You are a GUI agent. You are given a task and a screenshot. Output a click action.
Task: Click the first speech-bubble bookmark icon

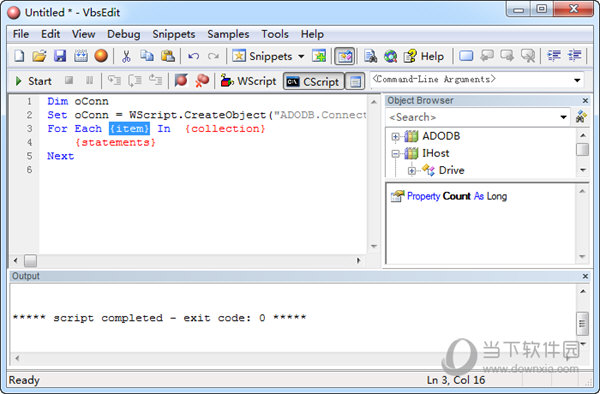click(487, 56)
